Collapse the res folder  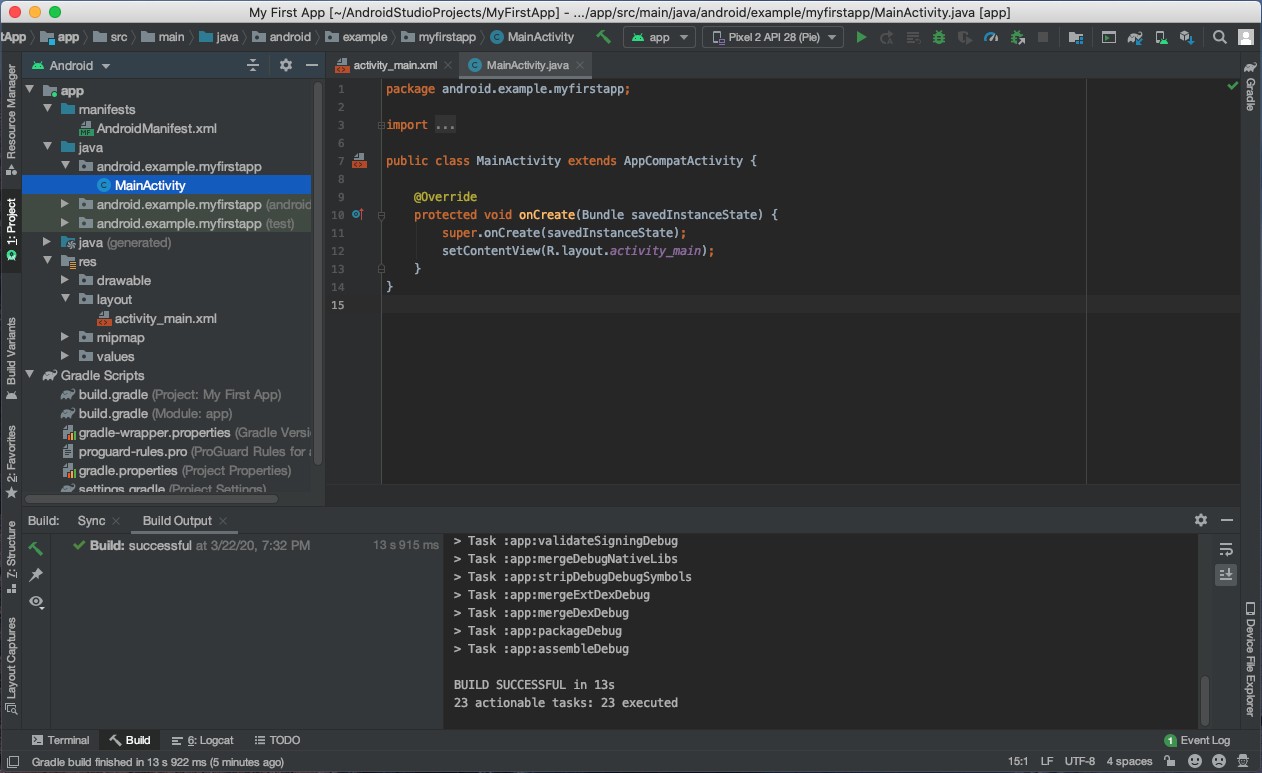point(47,262)
